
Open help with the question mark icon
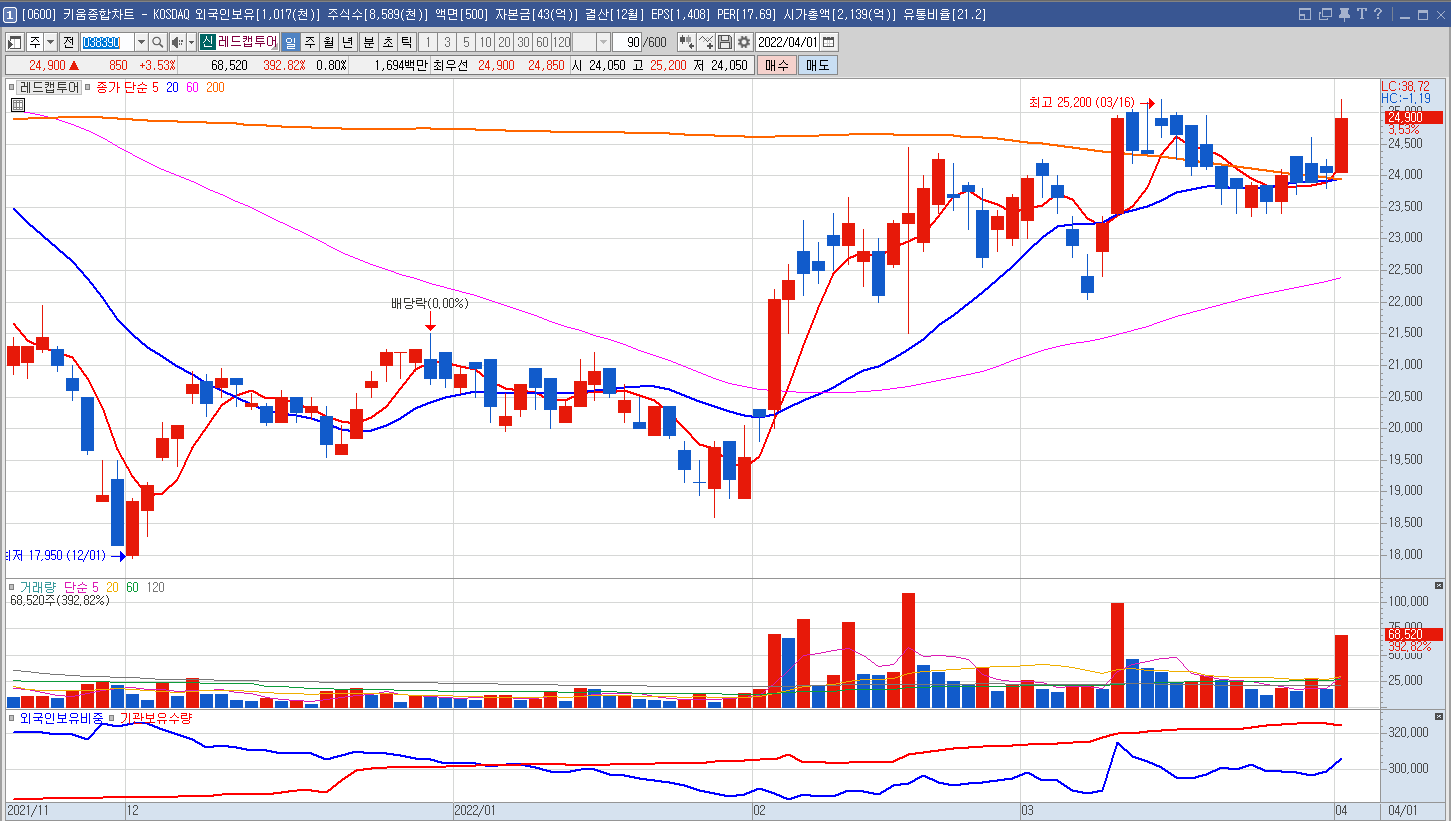(1378, 14)
